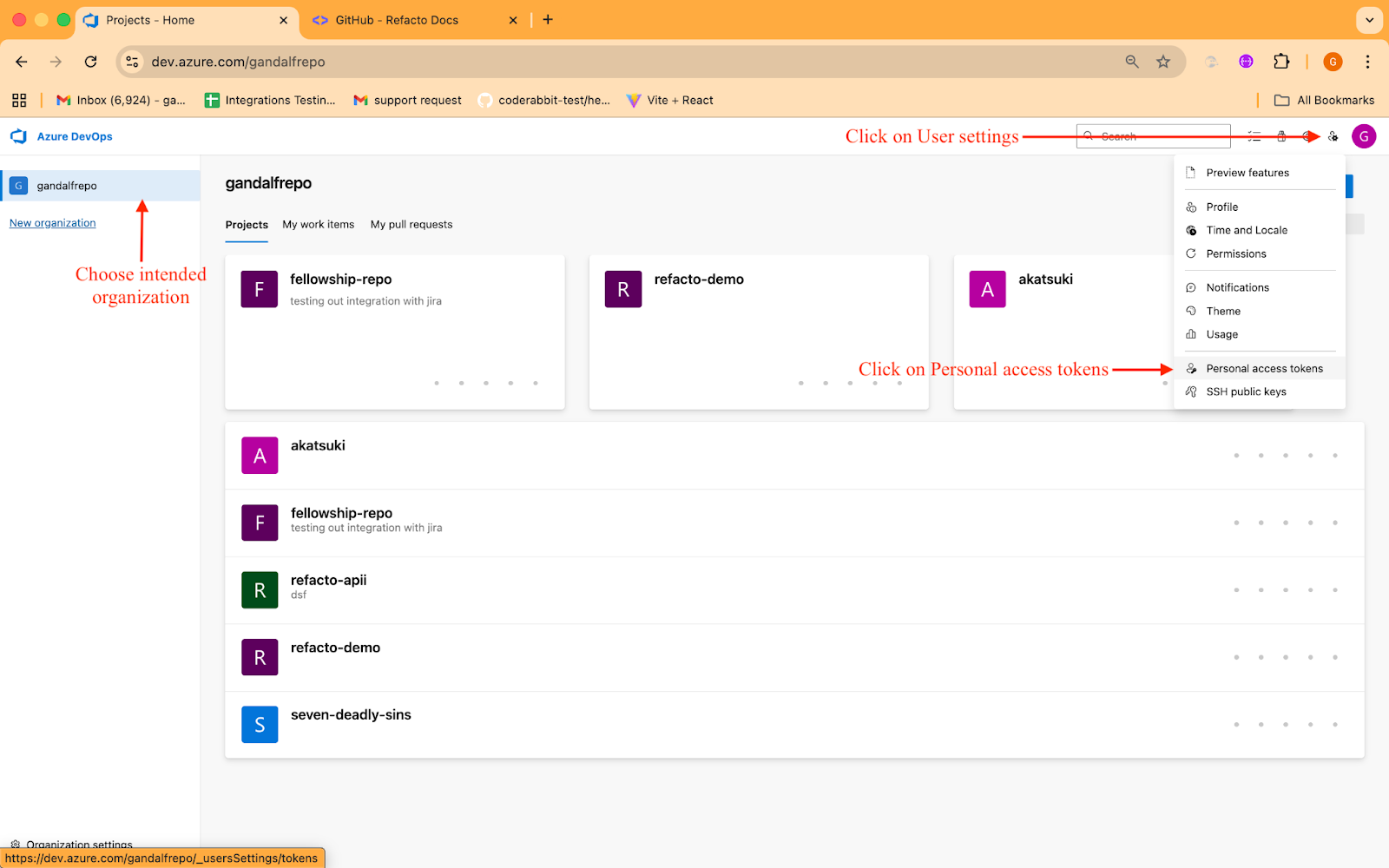Switch to the My work items tab
The image size is (1389, 868).
click(x=319, y=225)
